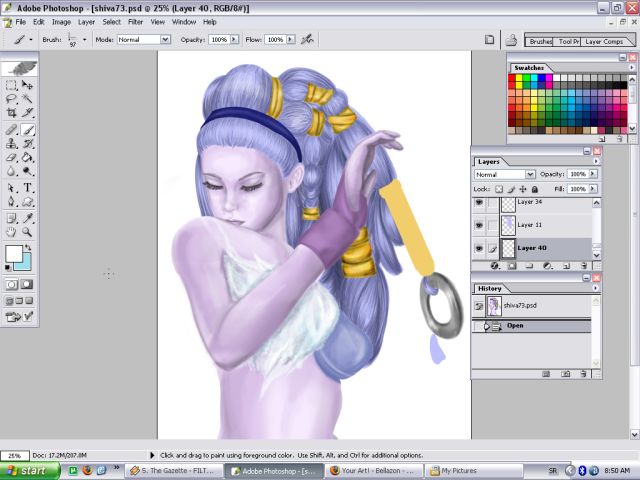
Task: Select the Type tool
Action: pos(28,187)
